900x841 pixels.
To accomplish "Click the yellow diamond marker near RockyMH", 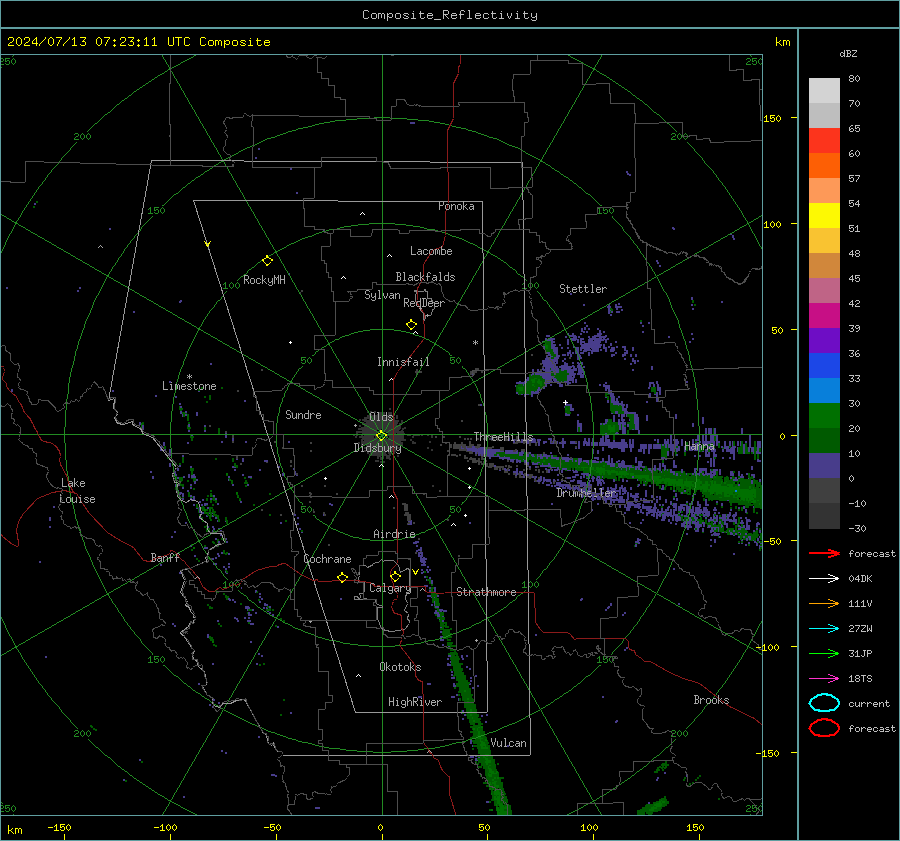I will point(267,261).
